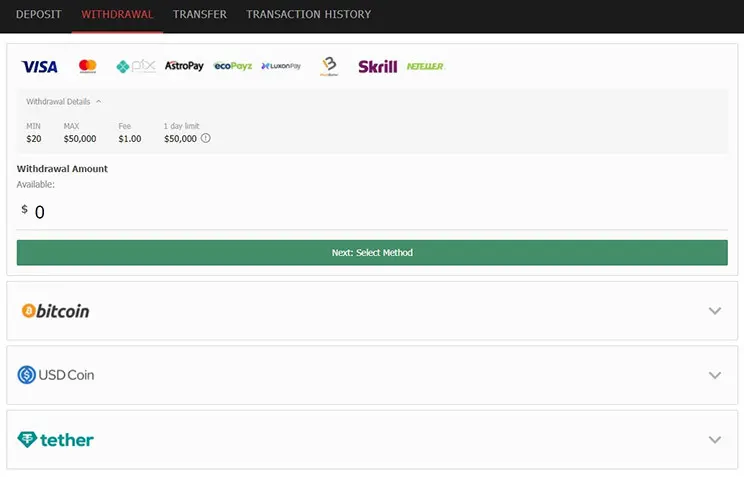744x477 pixels.
Task: Click the Withdrawal tab
Action: pos(117,15)
